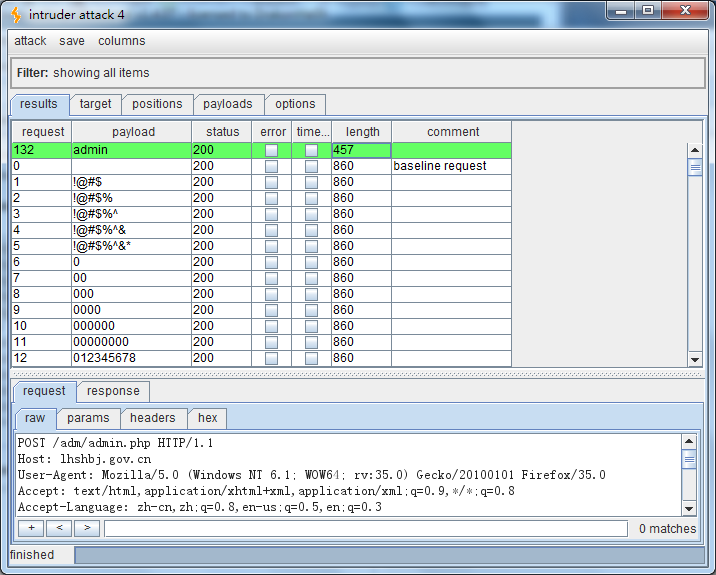The height and width of the screenshot is (575, 716).
Task: Request pane scroll down arrow
Action: (x=689, y=508)
